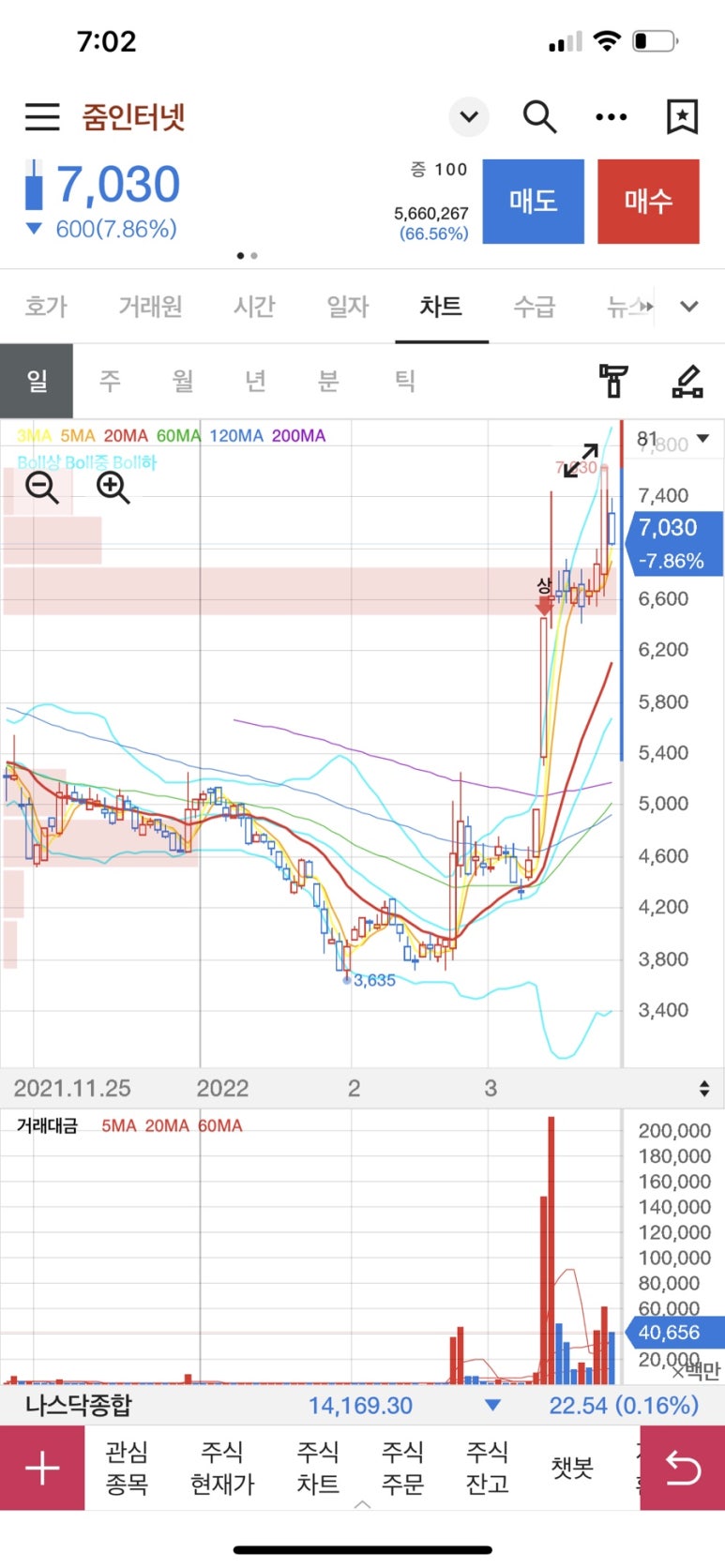Tap the 200MA legend label
This screenshot has width=725, height=1568.
click(x=298, y=436)
